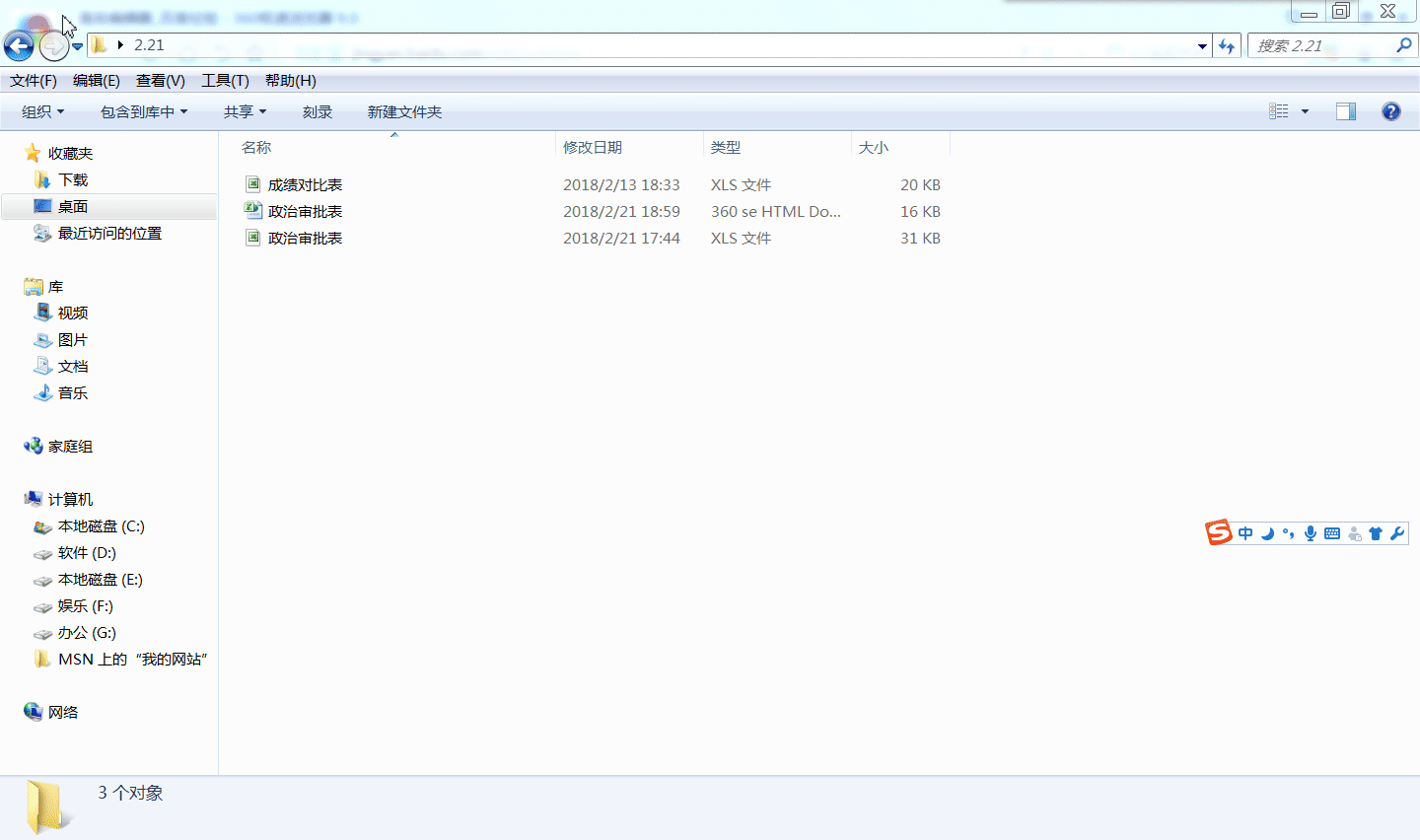
Task: Click the Back navigation arrow
Action: click(x=19, y=45)
